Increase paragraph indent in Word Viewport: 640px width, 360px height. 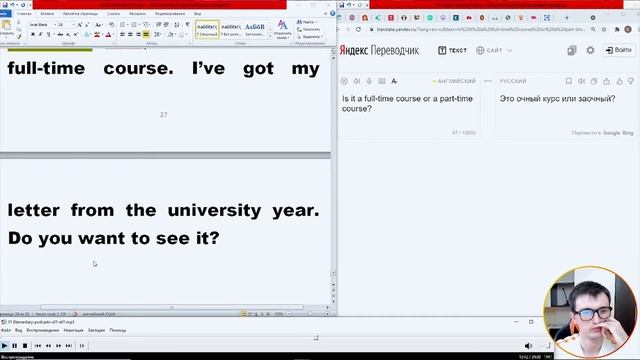[166, 25]
